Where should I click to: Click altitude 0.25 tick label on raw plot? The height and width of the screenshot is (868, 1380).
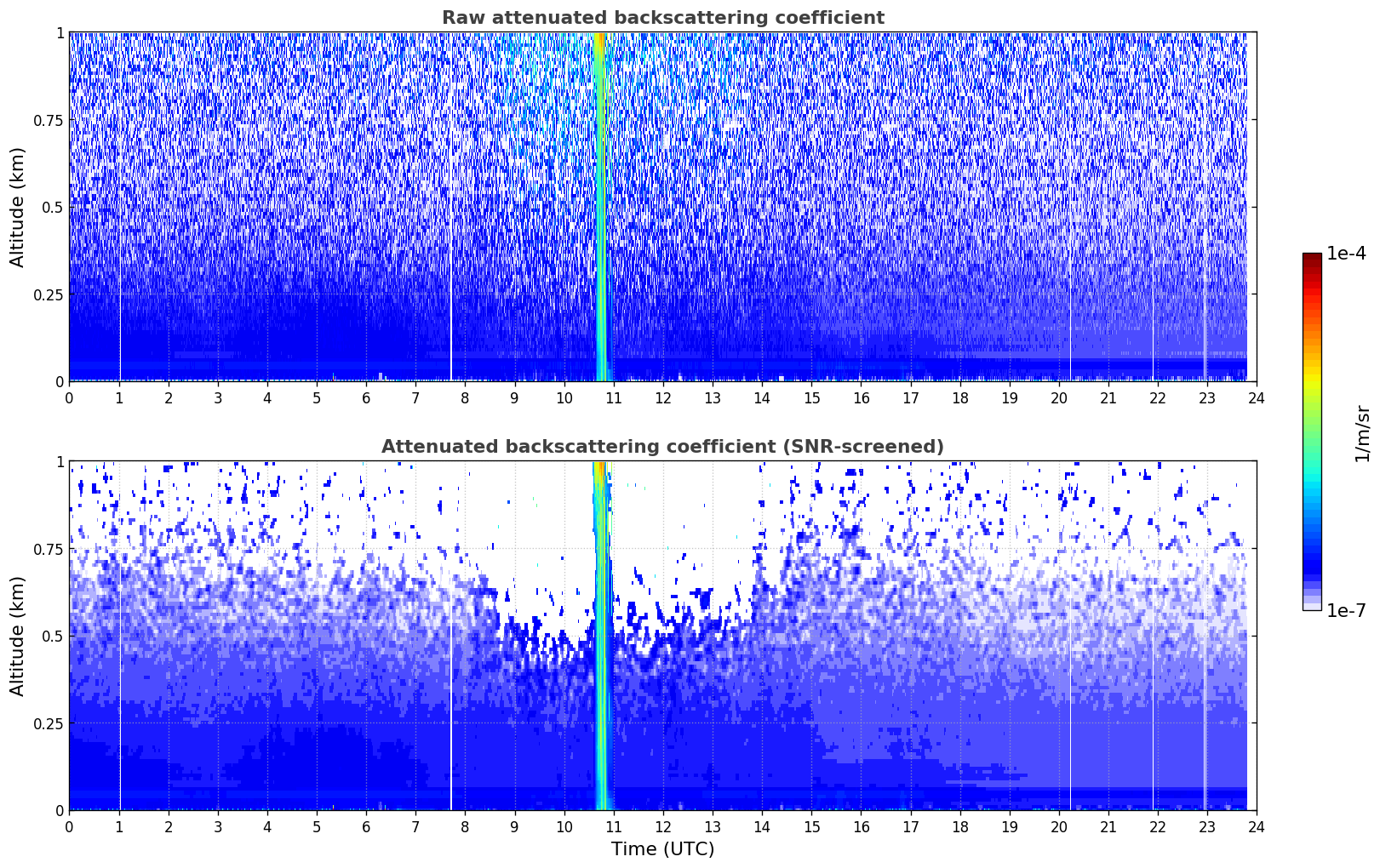[x=49, y=294]
